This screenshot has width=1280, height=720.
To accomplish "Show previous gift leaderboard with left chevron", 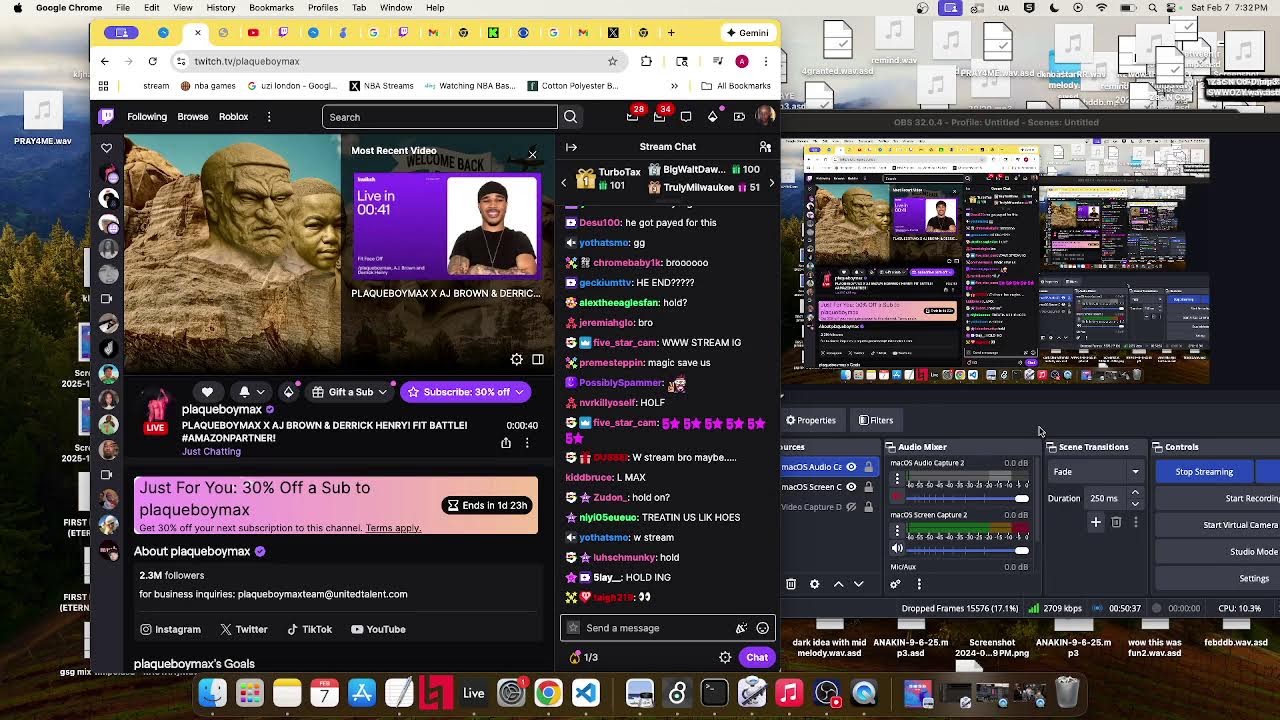I will 564,183.
